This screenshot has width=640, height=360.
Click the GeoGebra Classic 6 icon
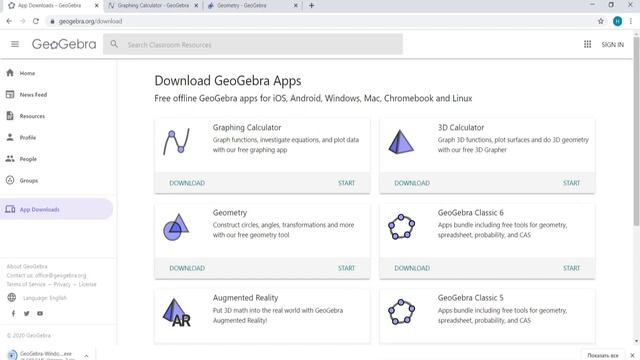[x=401, y=227]
